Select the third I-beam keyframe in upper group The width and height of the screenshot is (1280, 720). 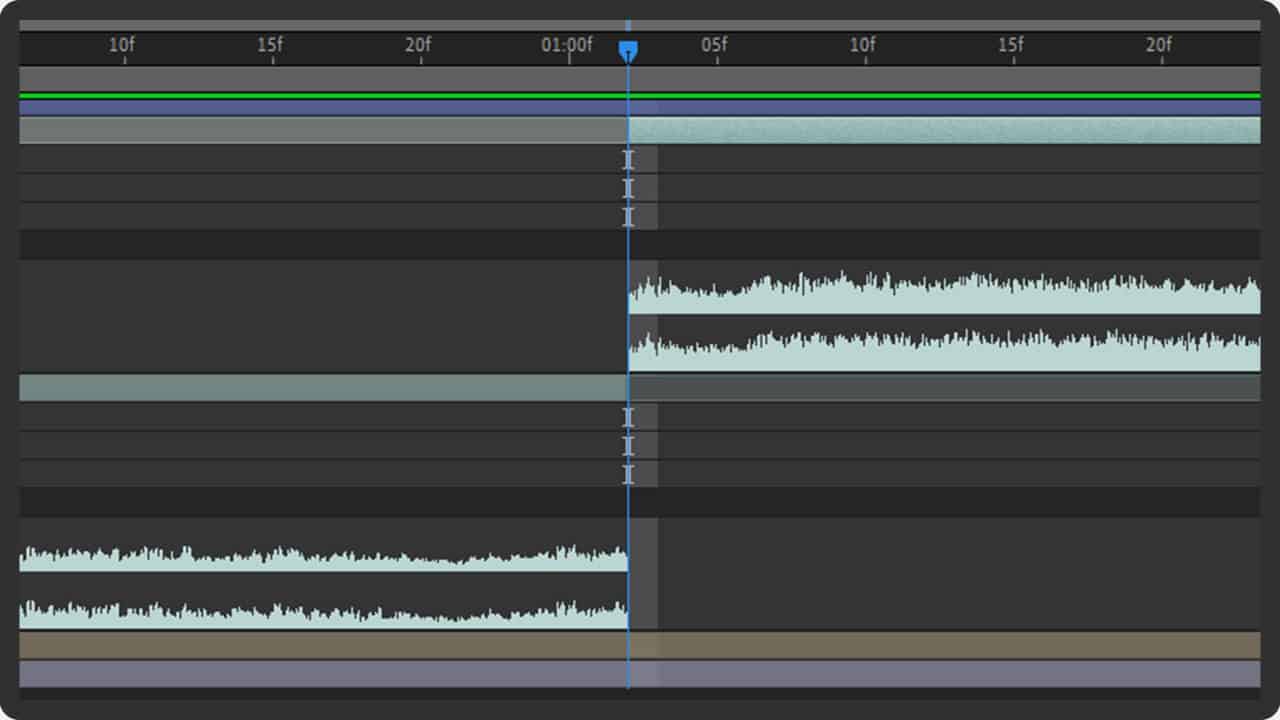click(628, 216)
